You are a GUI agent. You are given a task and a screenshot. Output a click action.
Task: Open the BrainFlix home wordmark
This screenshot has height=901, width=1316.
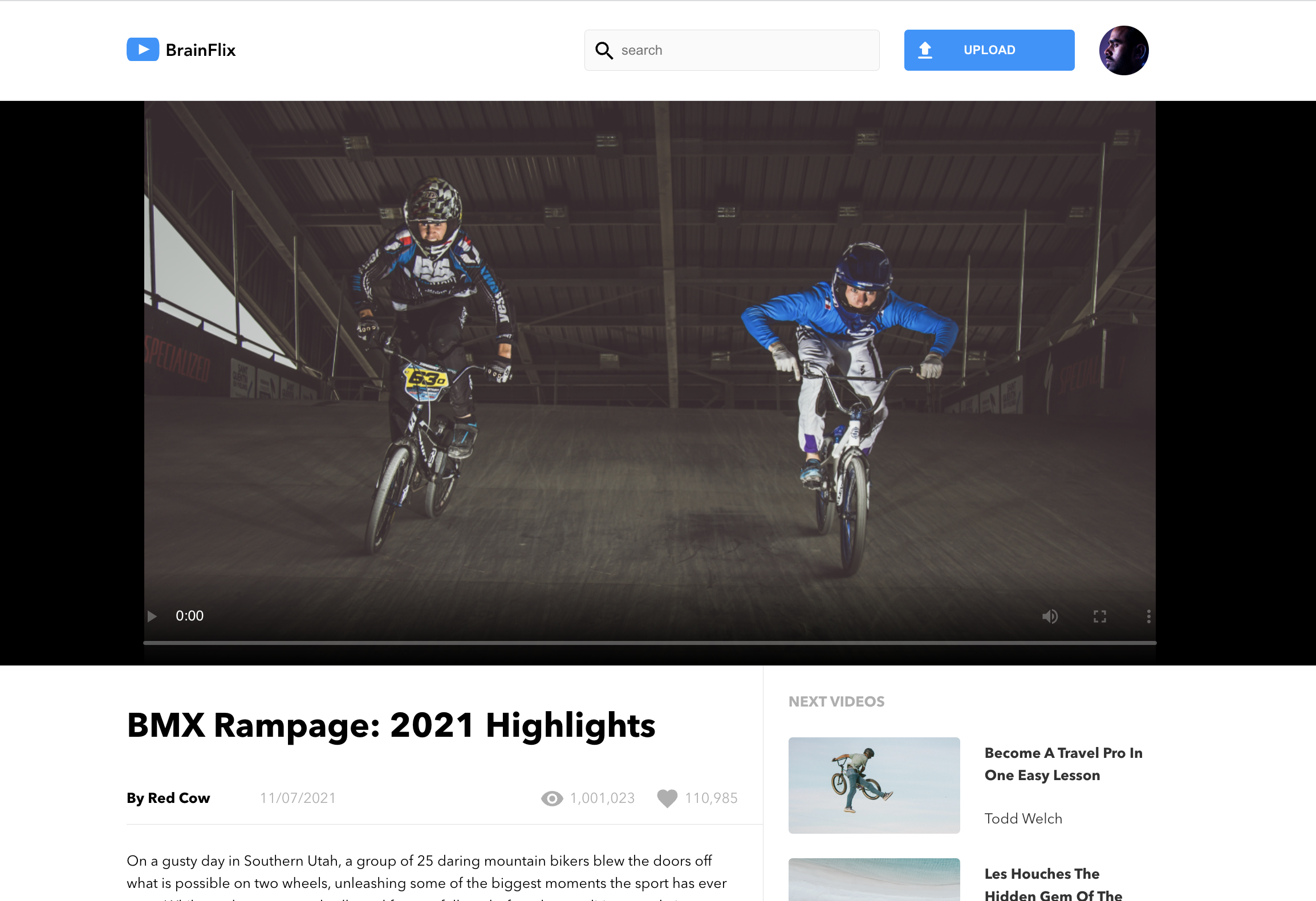pyautogui.click(x=200, y=50)
